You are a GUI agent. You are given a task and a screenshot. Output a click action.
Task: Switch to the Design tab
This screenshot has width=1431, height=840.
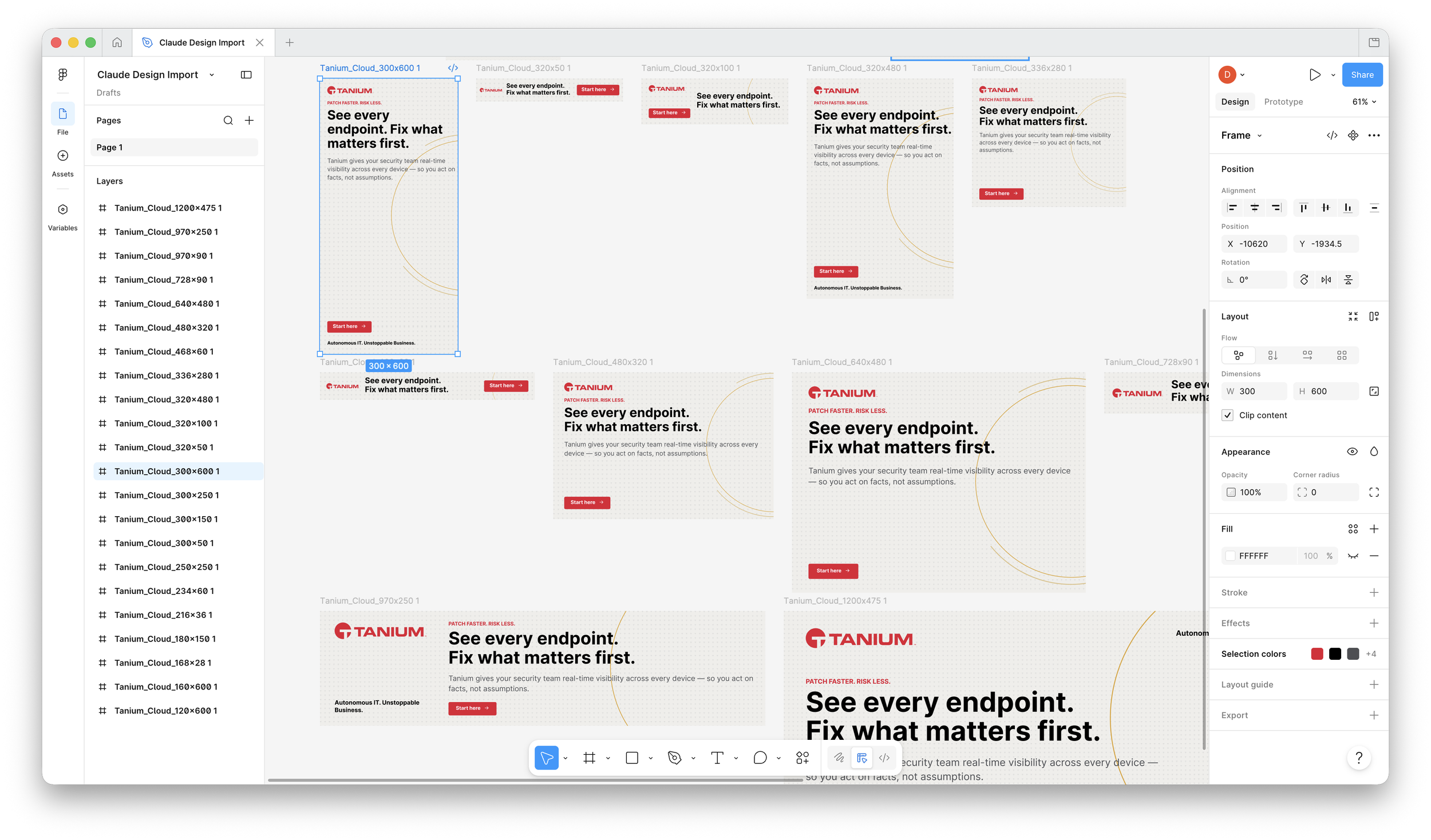coord(1235,102)
